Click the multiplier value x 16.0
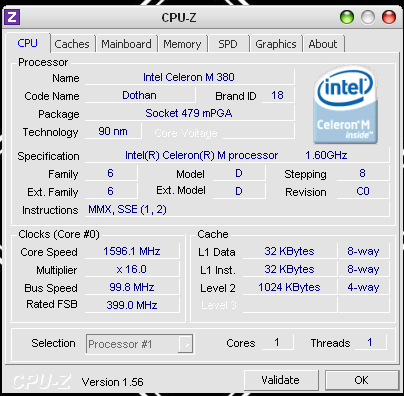 tap(132, 269)
